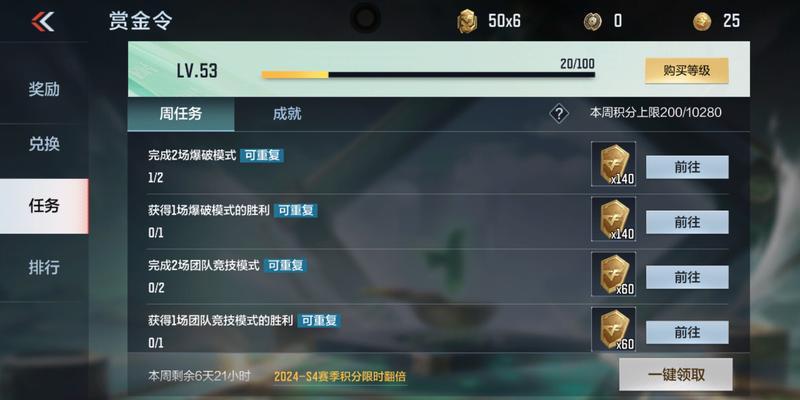Viewport: 800px width, 400px height.
Task: Switch to the 成就 tab
Action: 287,114
